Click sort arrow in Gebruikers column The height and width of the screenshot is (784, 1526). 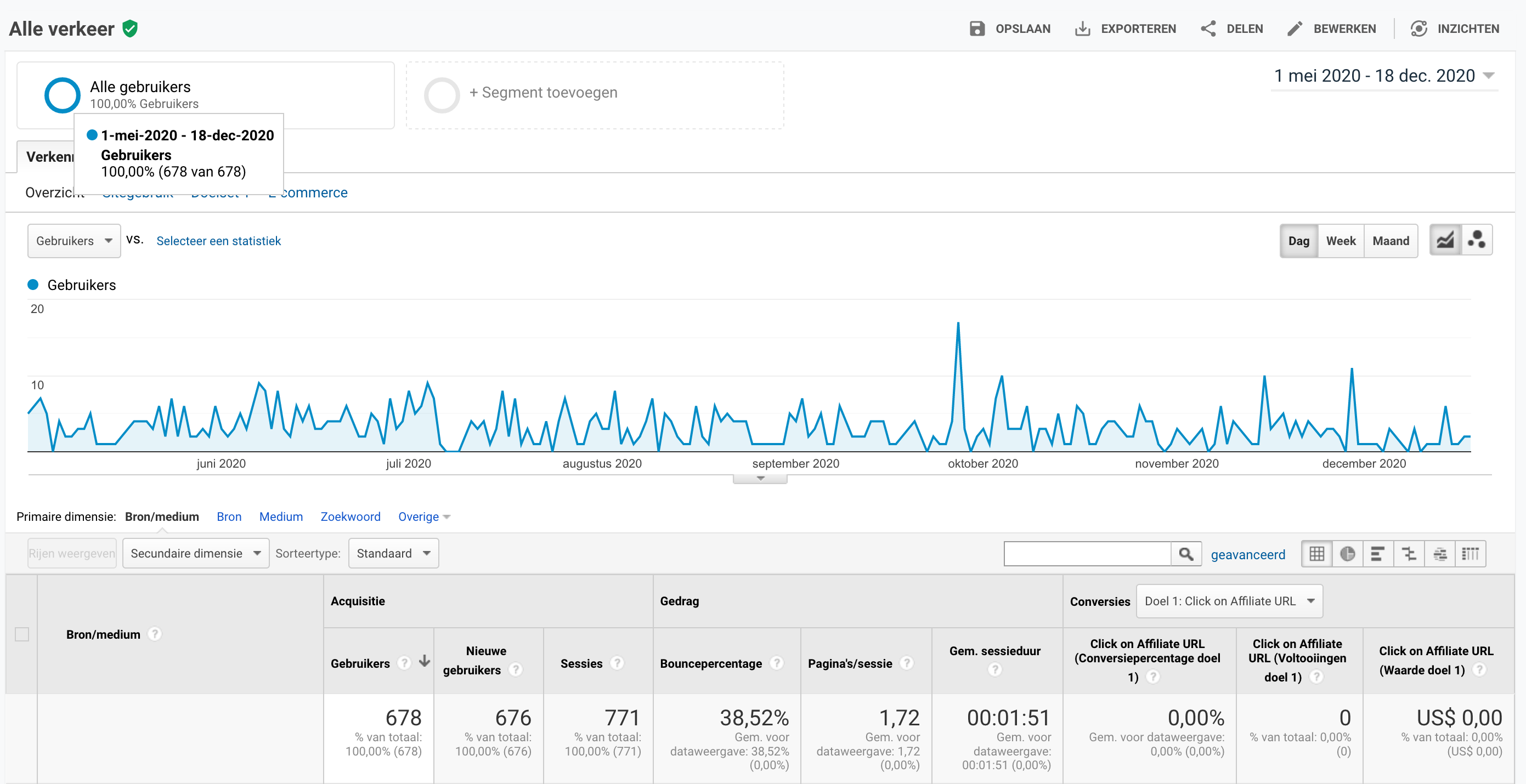point(424,661)
